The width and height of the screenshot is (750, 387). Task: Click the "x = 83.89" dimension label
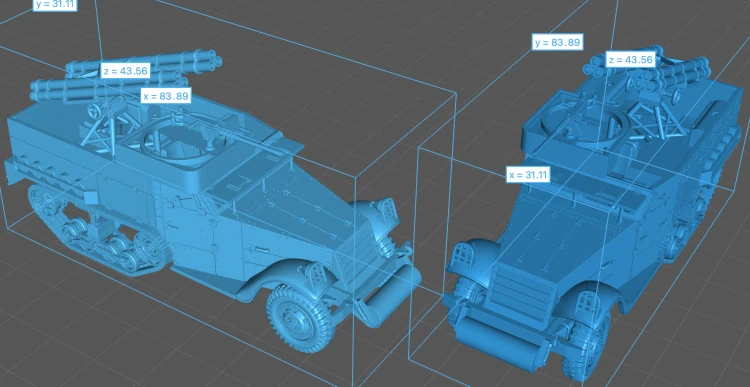[x=166, y=96]
